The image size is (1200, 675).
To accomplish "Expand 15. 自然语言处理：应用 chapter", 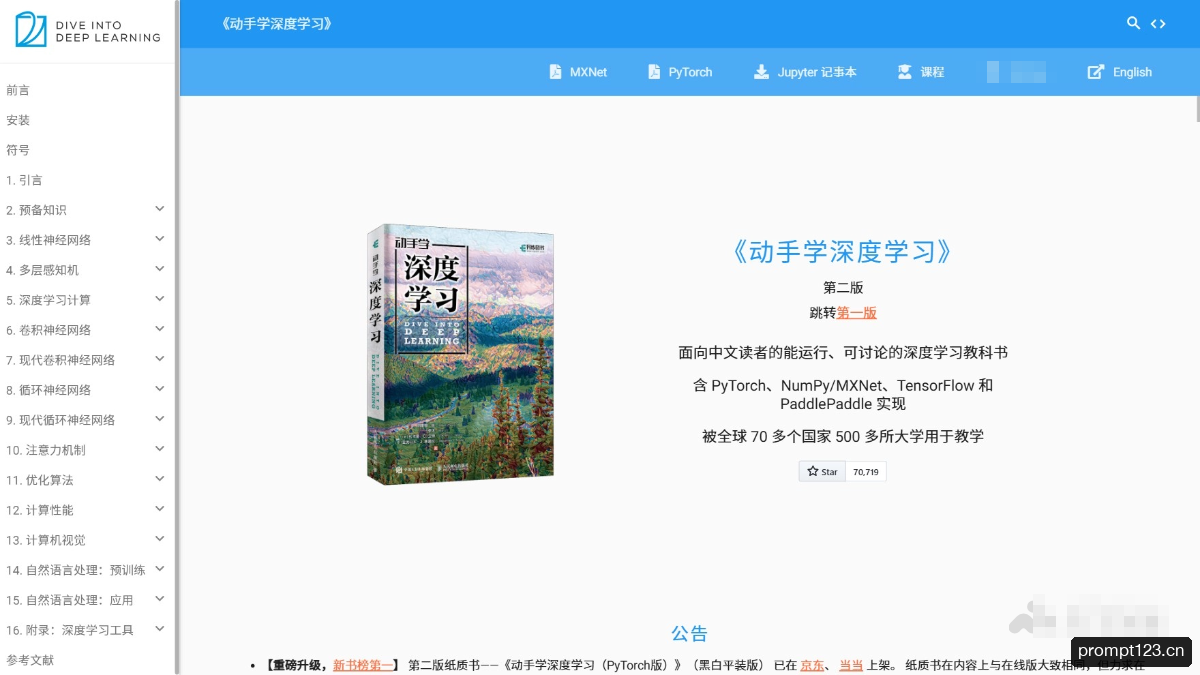I will (x=160, y=599).
